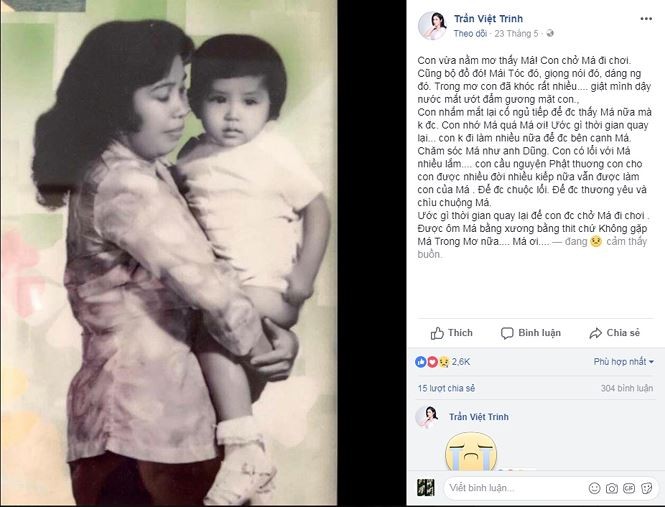Screen dimensions: 665x507
Task: Open the sticker picker icon
Action: tap(647, 488)
